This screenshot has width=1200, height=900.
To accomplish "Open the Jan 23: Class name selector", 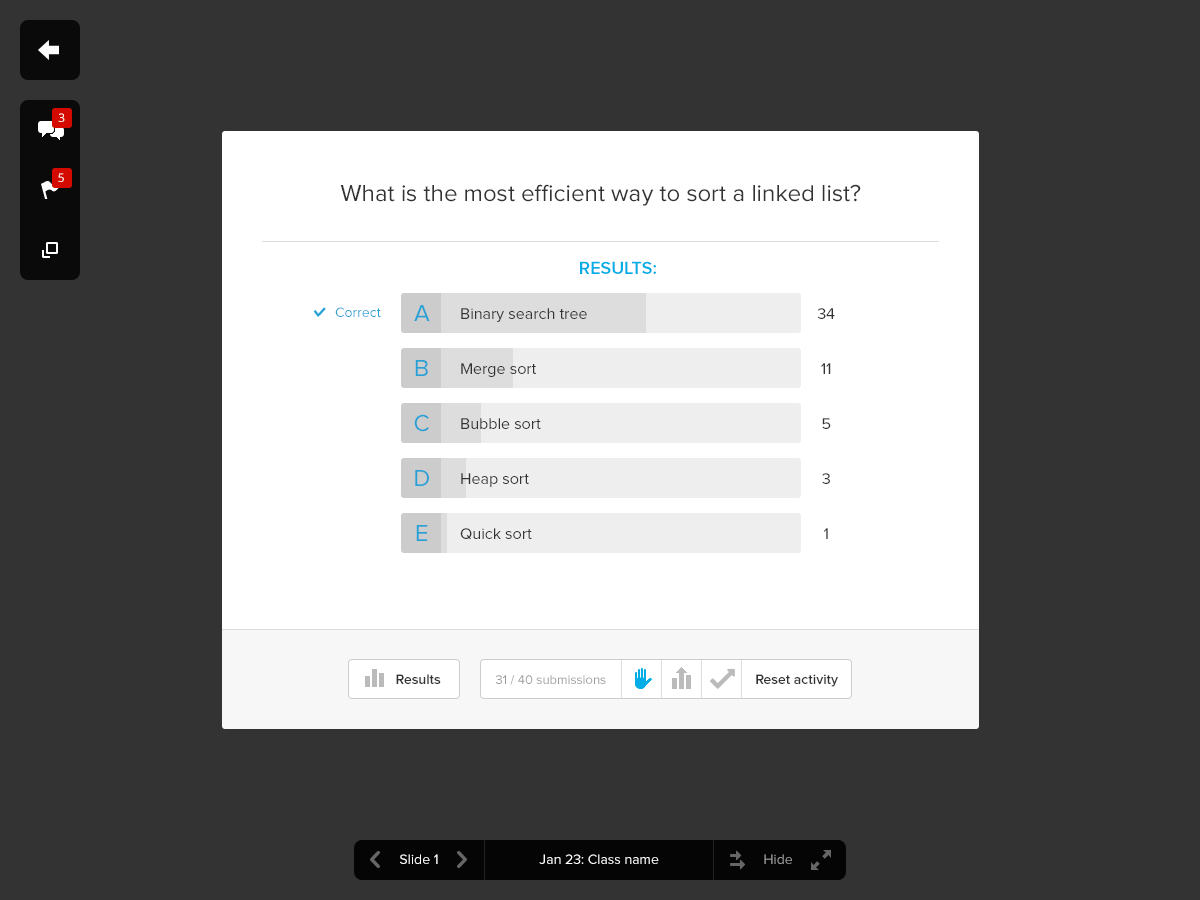I will (599, 859).
